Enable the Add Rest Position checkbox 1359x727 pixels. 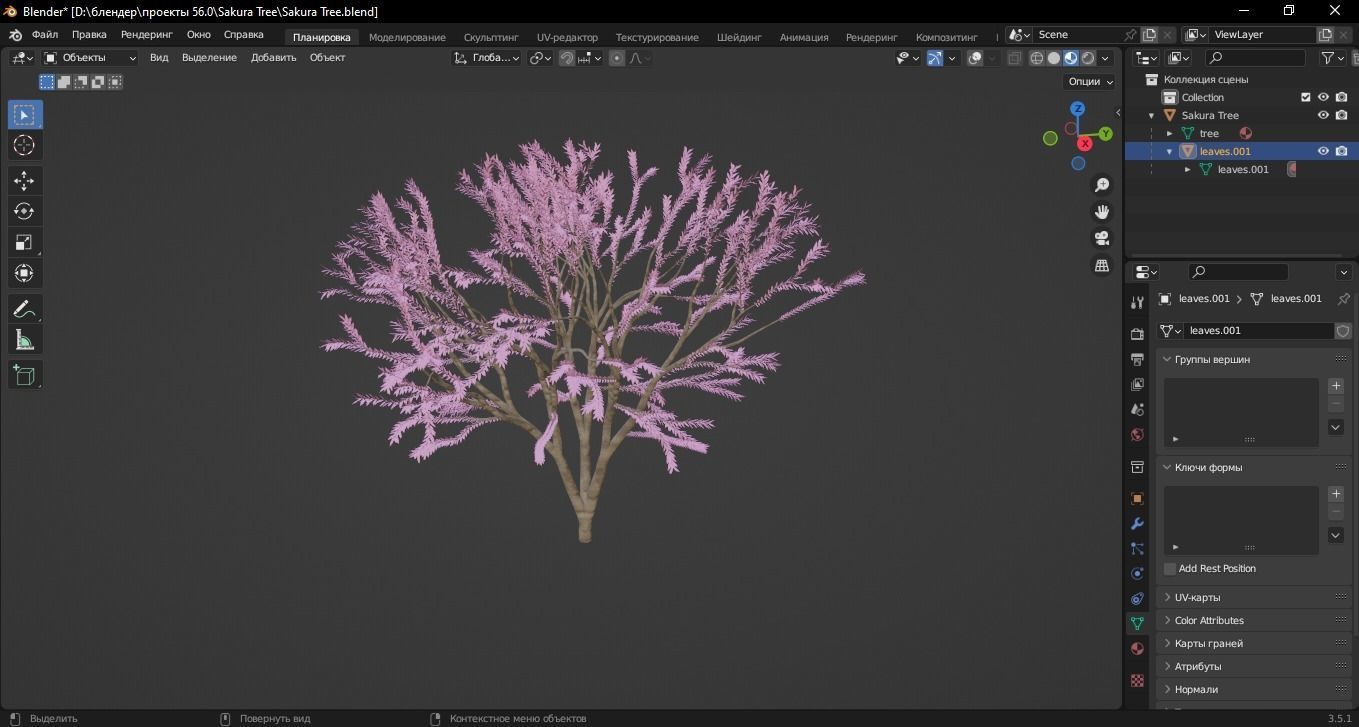[x=1170, y=569]
